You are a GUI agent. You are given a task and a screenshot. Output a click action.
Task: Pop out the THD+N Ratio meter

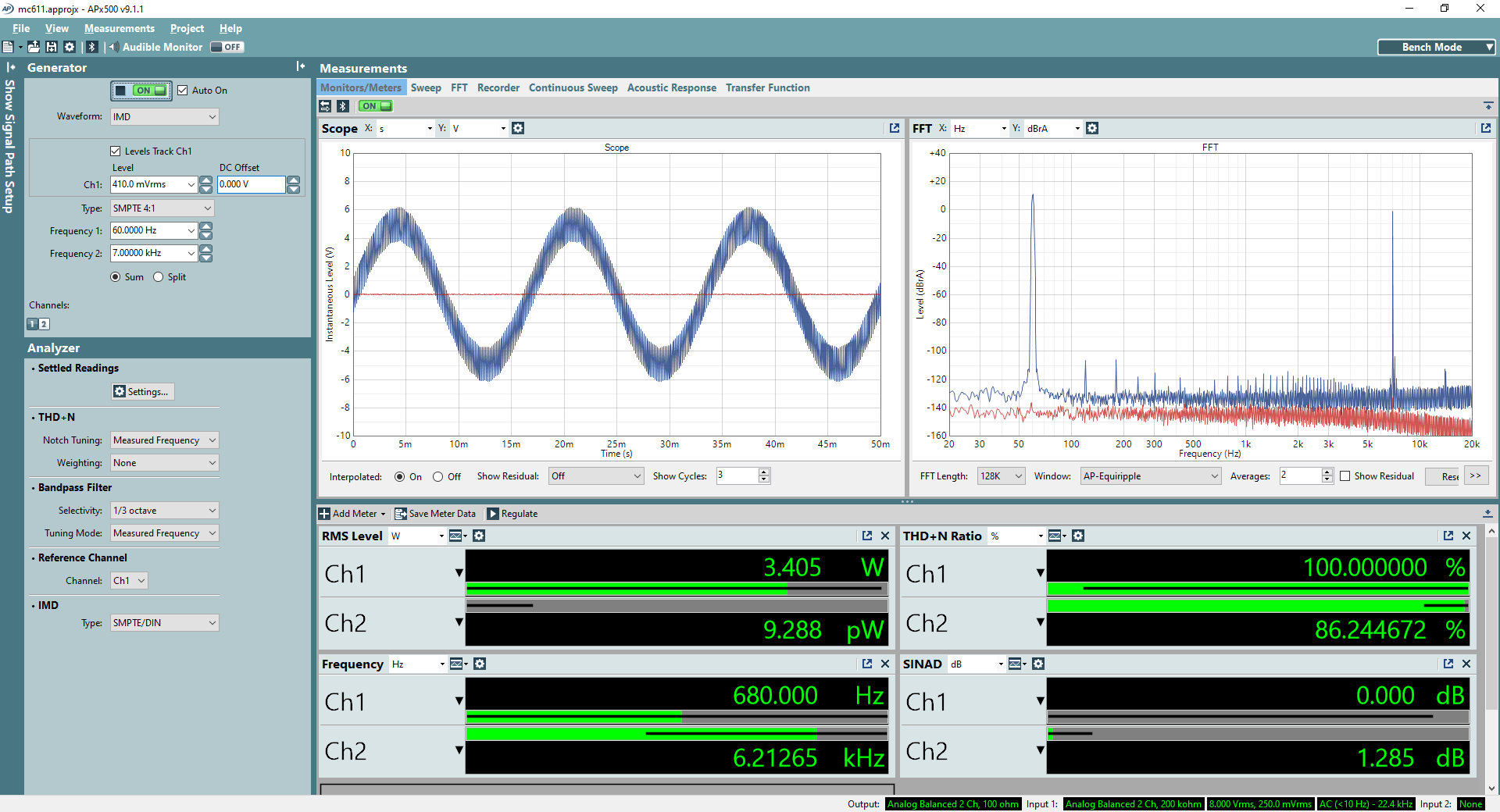(1448, 536)
